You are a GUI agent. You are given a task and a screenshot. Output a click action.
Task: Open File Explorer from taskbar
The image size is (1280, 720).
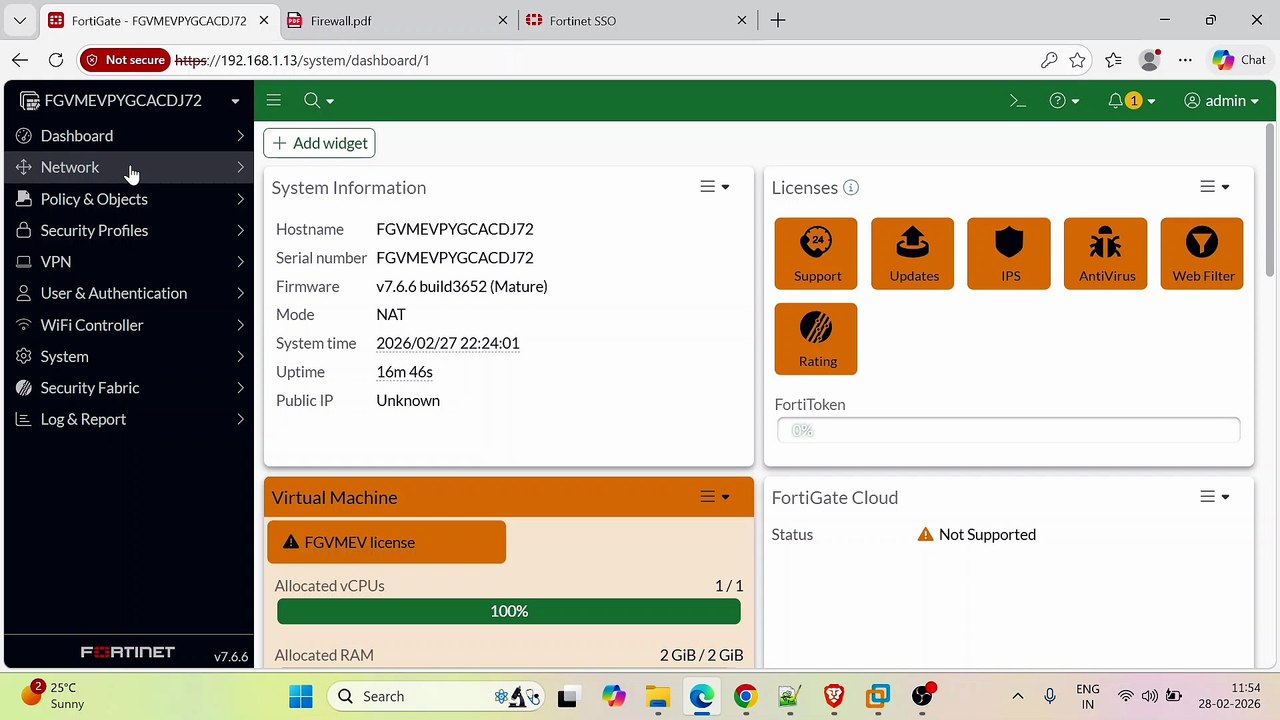pyautogui.click(x=657, y=696)
